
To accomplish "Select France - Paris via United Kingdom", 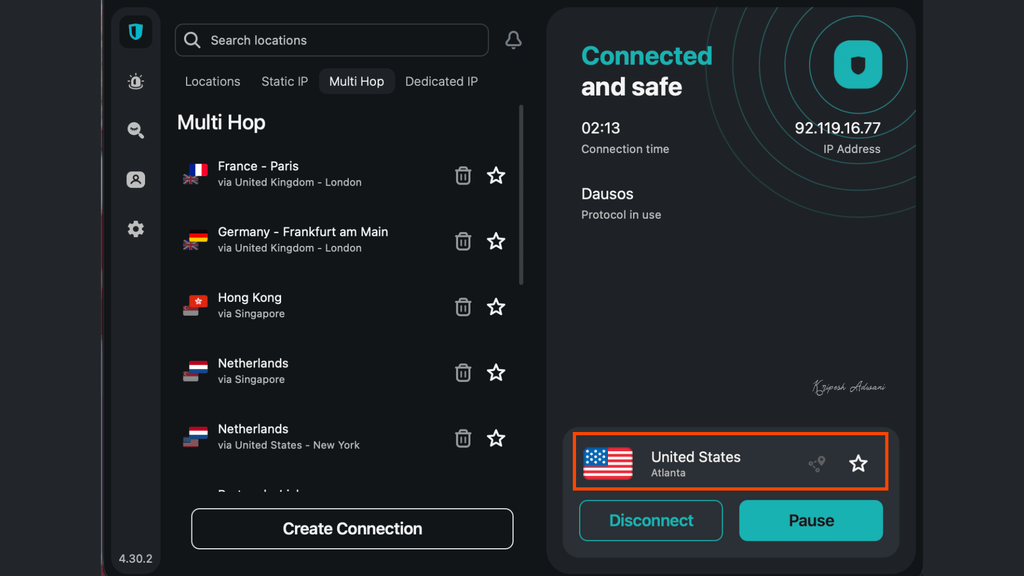I will 344,174.
